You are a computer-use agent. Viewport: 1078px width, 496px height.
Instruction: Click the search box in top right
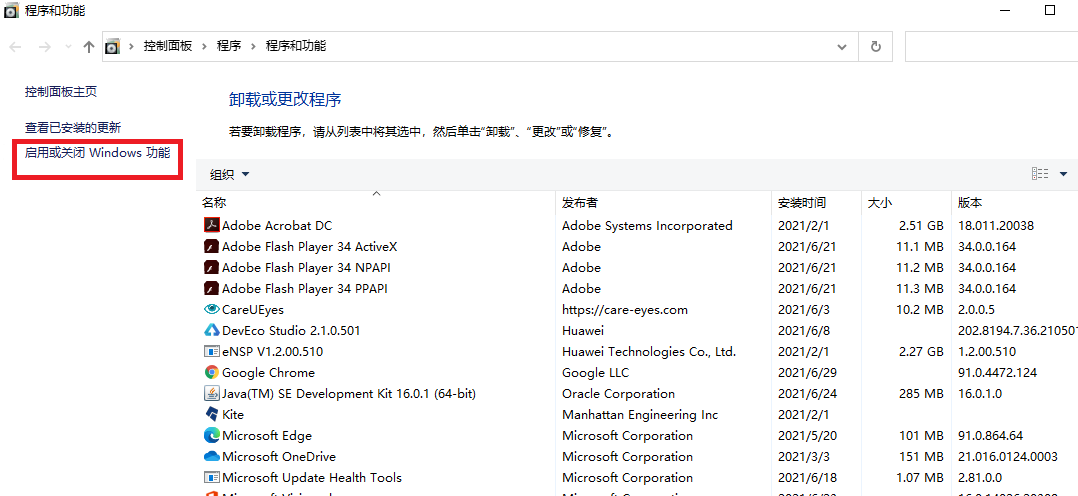tap(990, 46)
